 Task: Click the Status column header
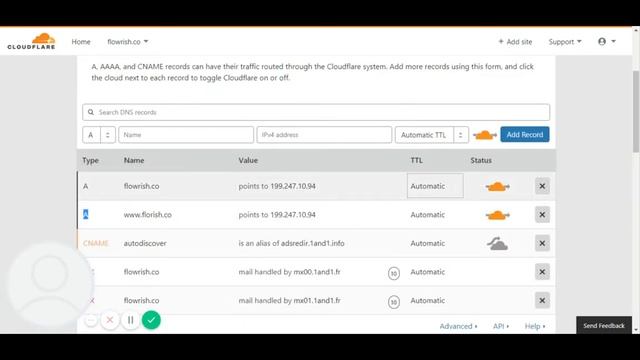[481, 160]
